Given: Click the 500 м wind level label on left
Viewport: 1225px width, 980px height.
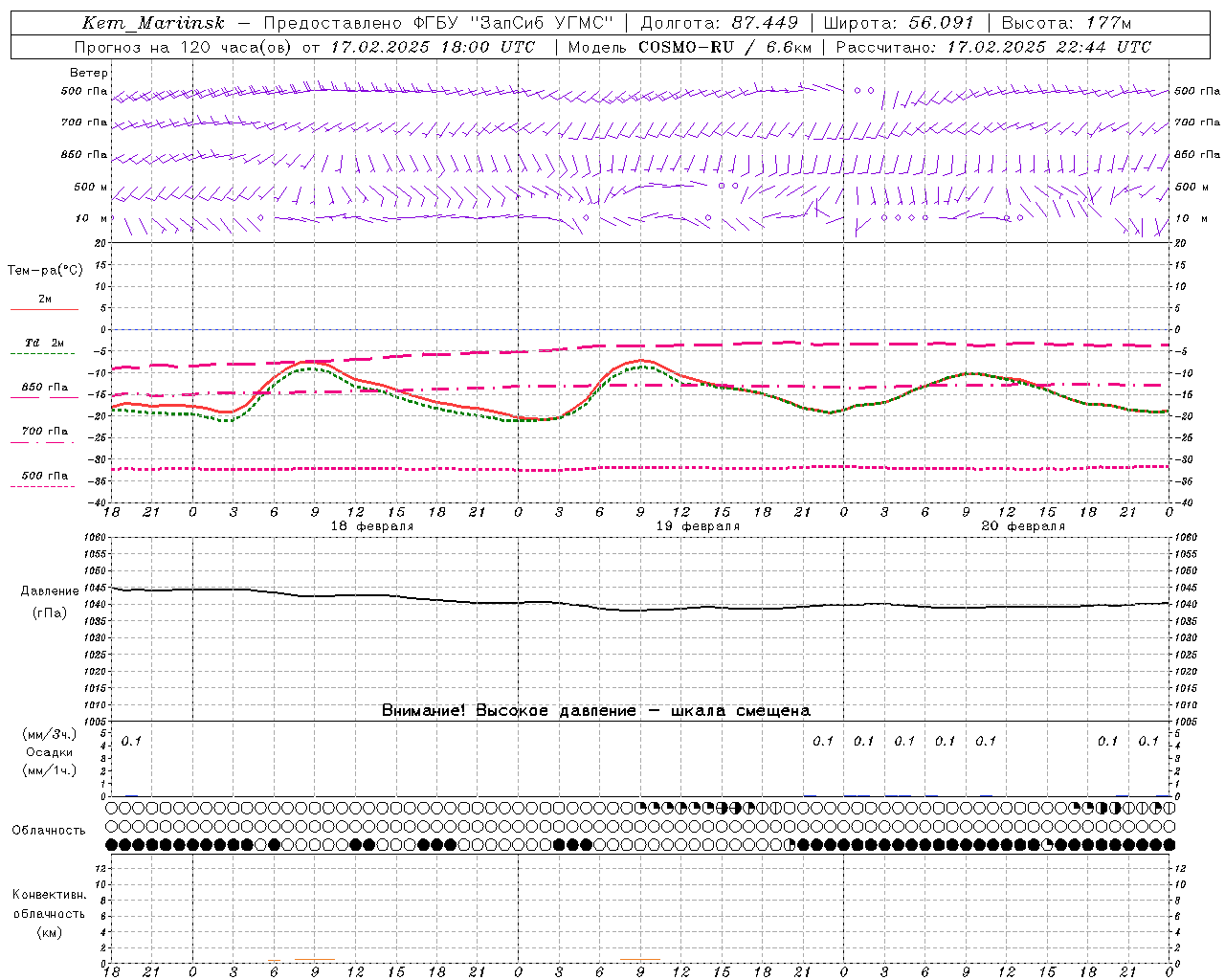Looking at the screenshot, I should [91, 187].
